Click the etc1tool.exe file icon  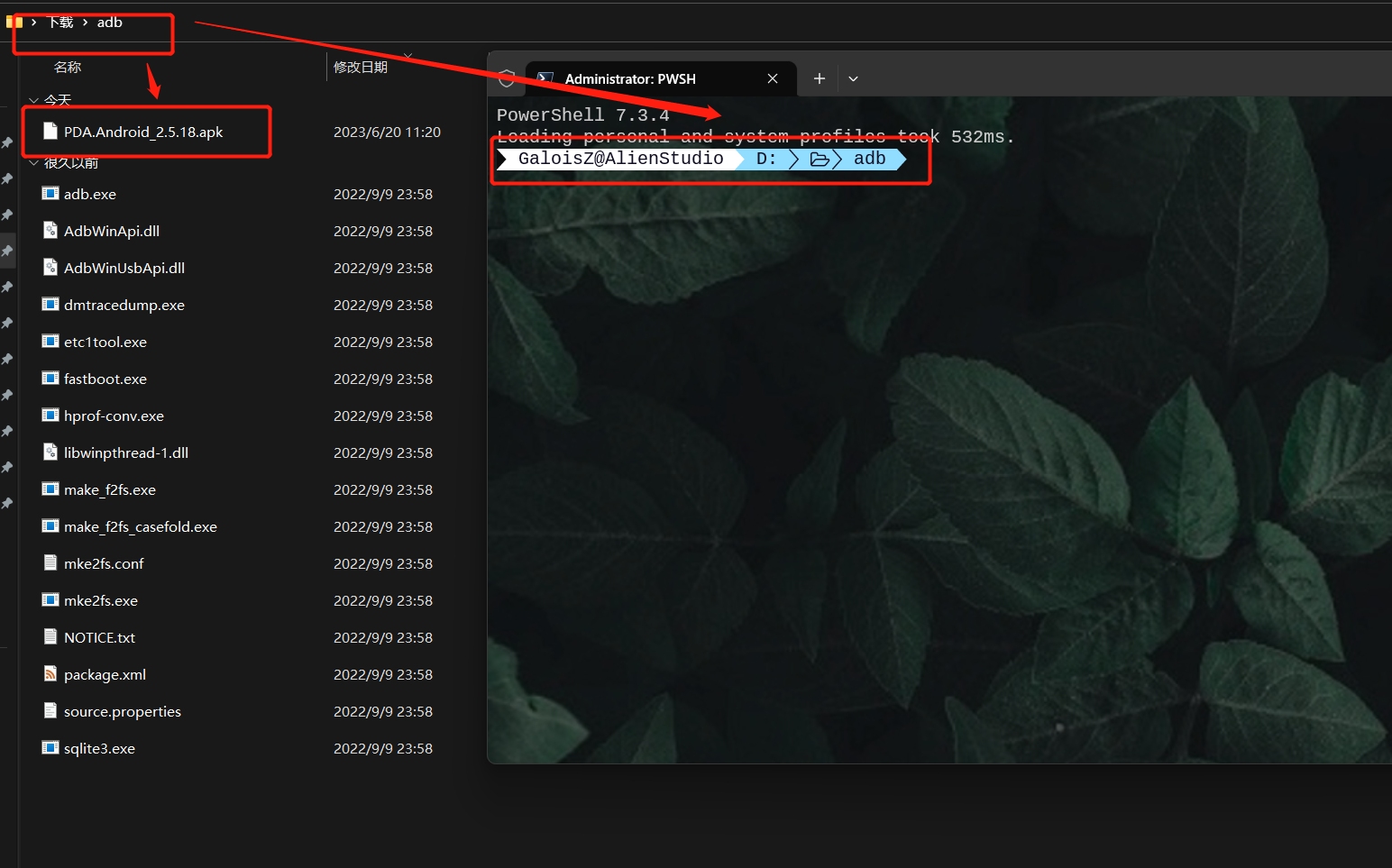50,341
